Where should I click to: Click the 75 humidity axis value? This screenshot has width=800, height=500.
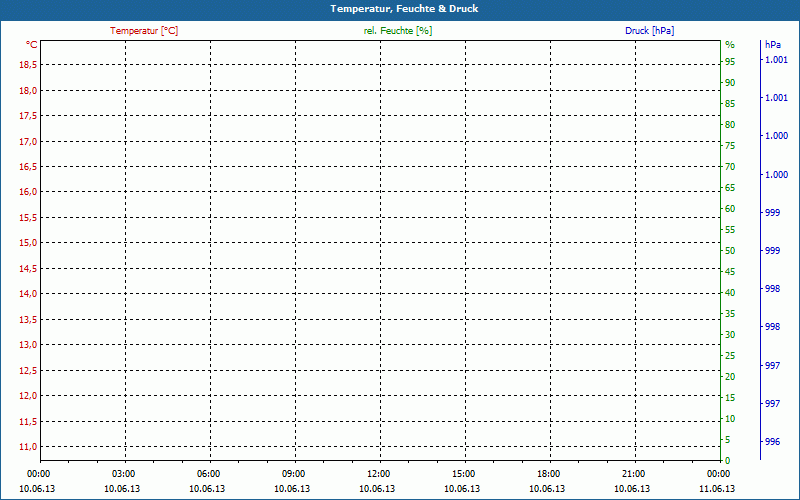pos(730,146)
